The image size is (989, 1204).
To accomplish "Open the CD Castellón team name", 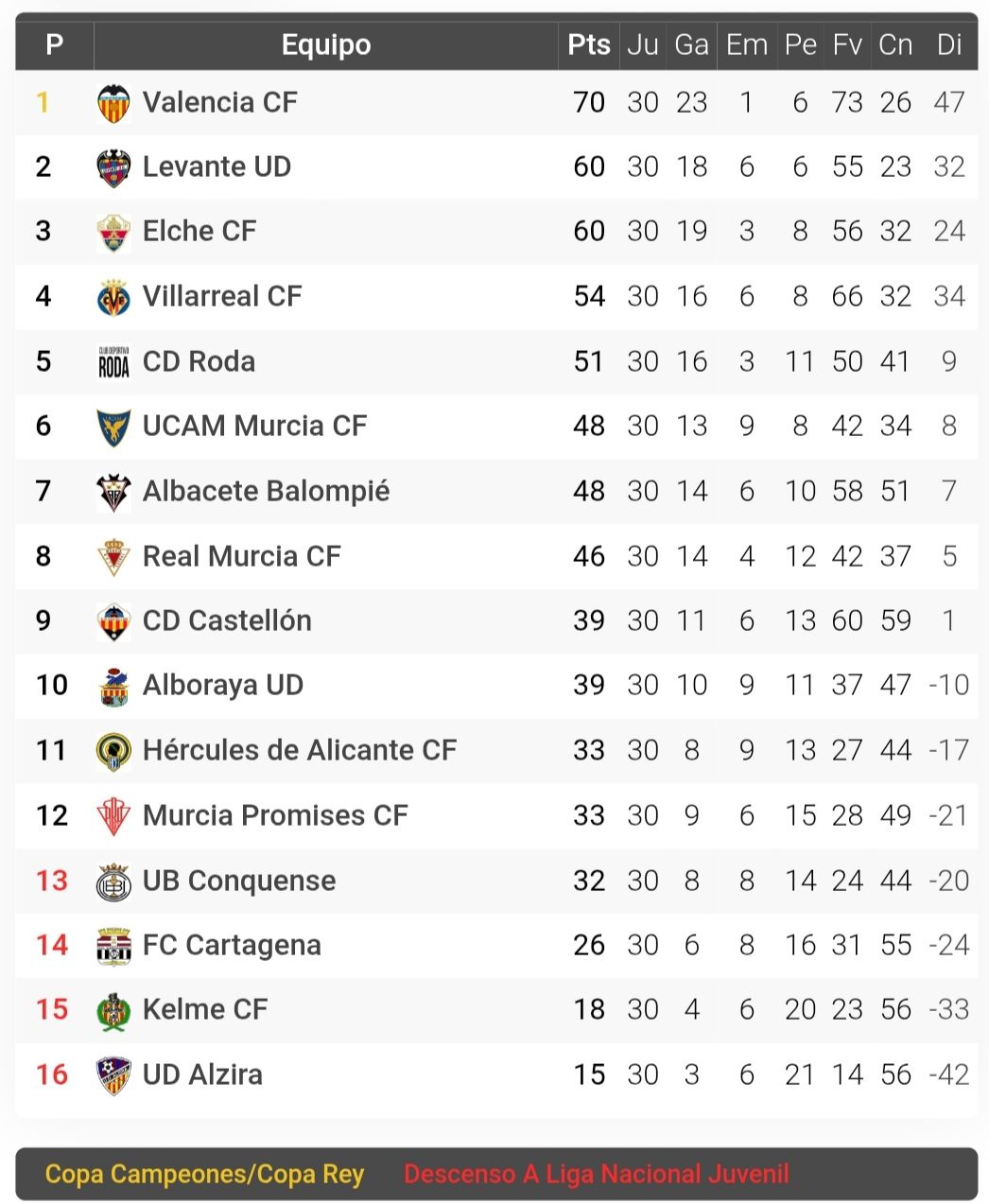I will tap(227, 620).
